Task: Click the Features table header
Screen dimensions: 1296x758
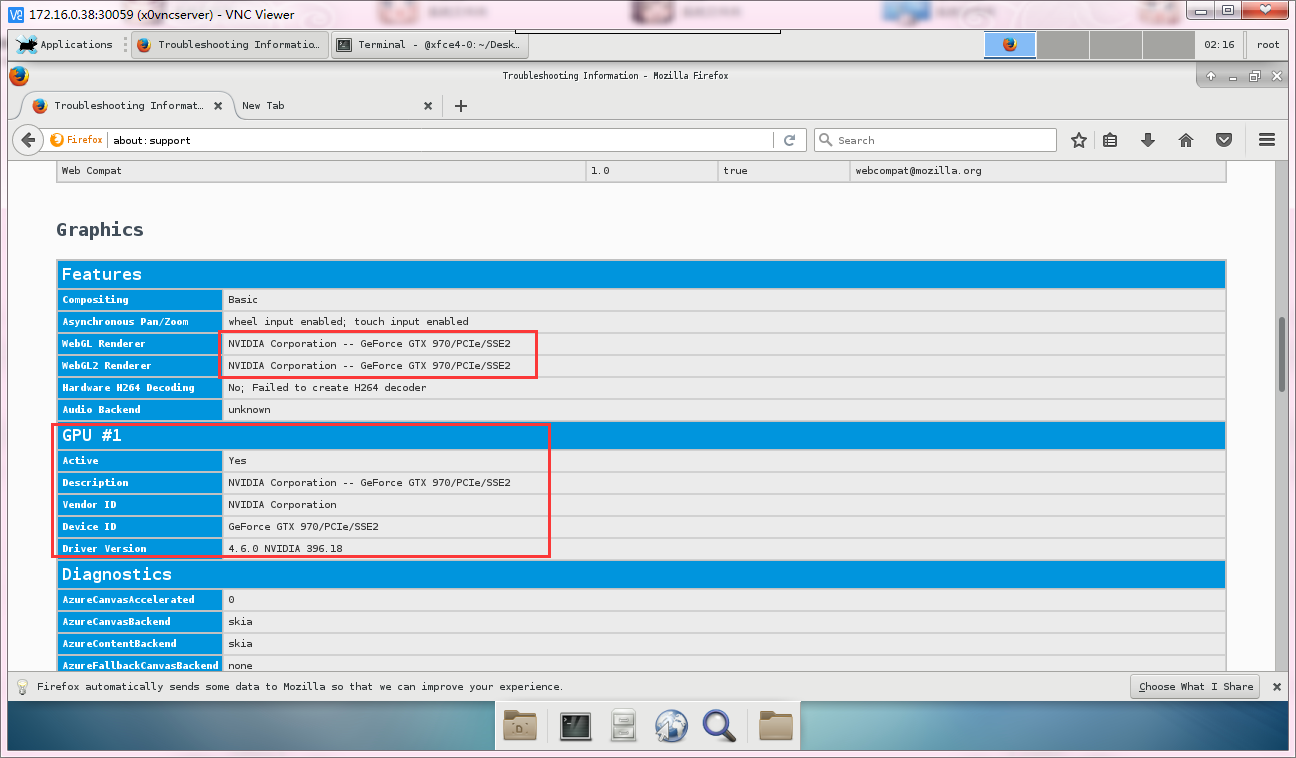Action: 641,274
